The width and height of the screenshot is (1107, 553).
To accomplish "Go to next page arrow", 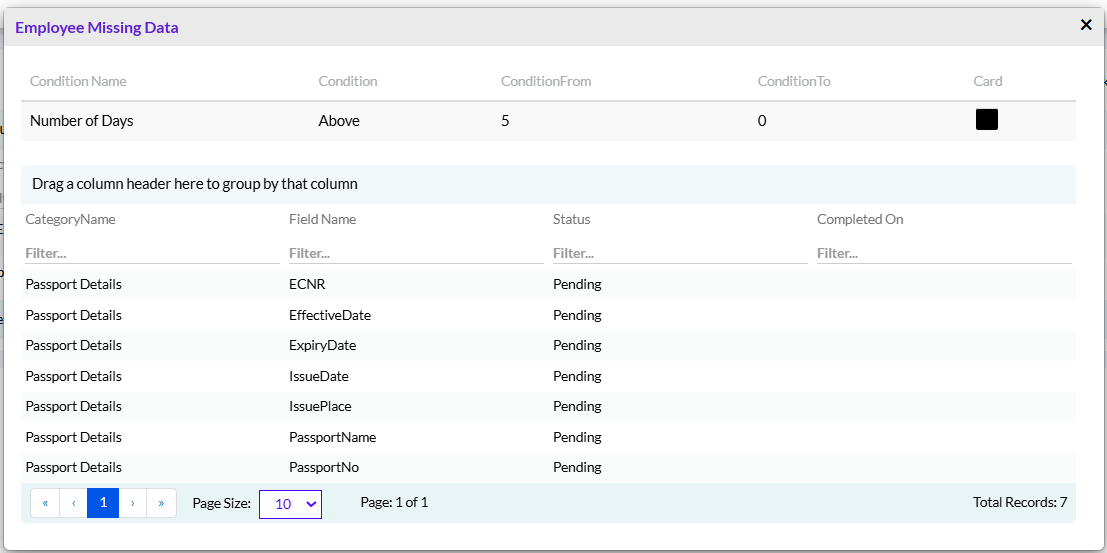I will 133,503.
